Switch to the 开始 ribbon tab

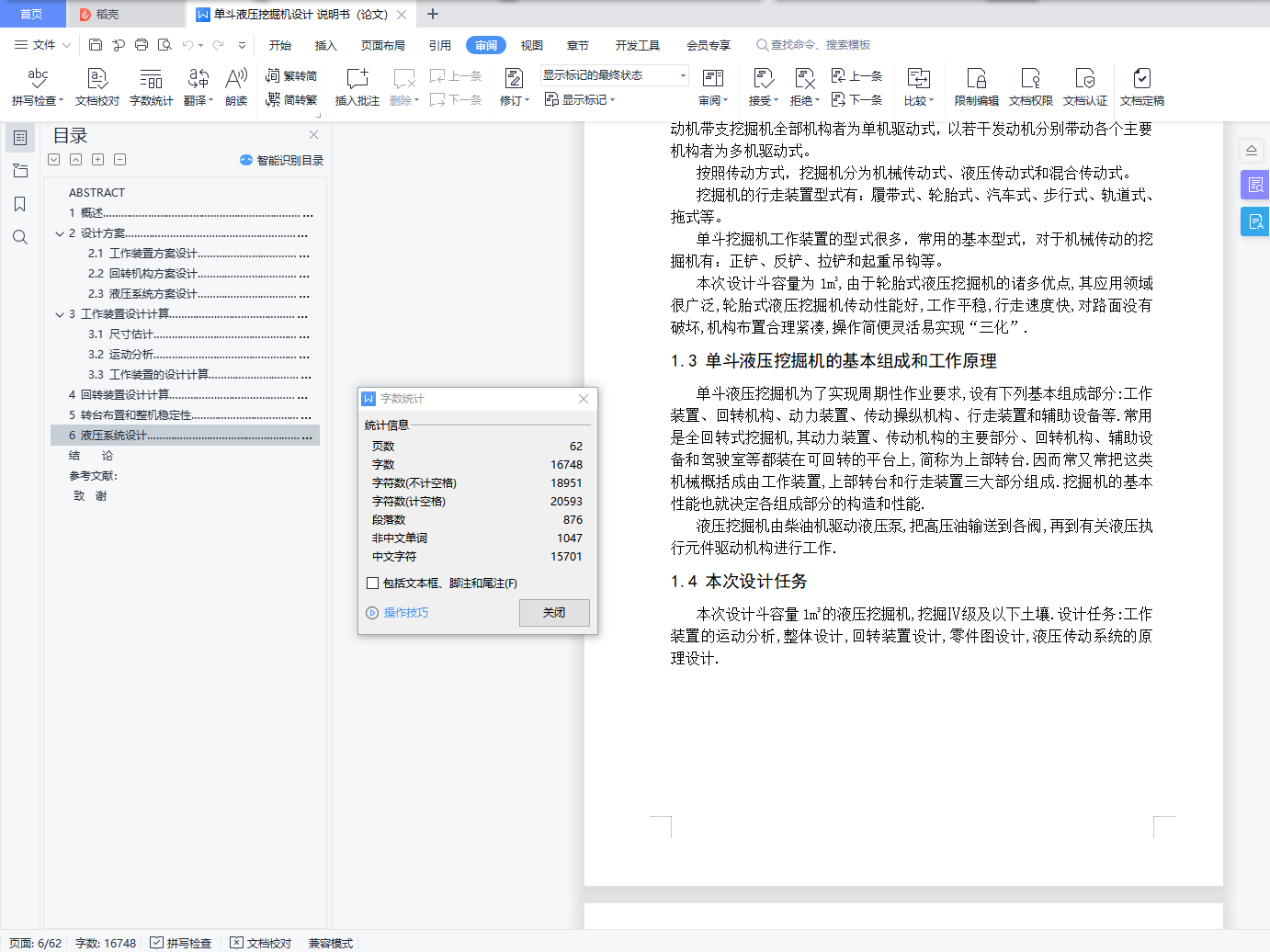[x=280, y=45]
